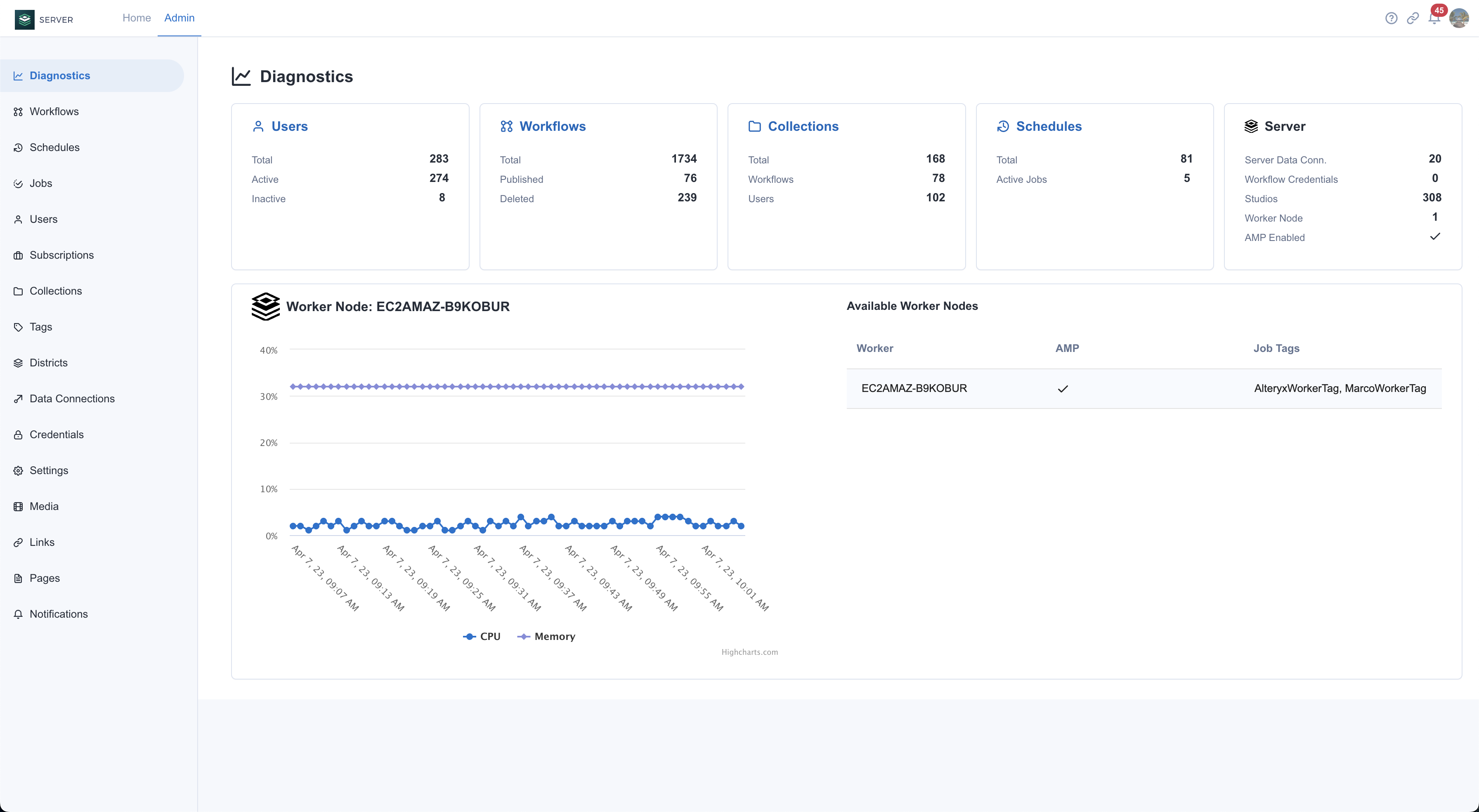The height and width of the screenshot is (812, 1479).
Task: Open Data Connections in the sidebar
Action: [72, 399]
